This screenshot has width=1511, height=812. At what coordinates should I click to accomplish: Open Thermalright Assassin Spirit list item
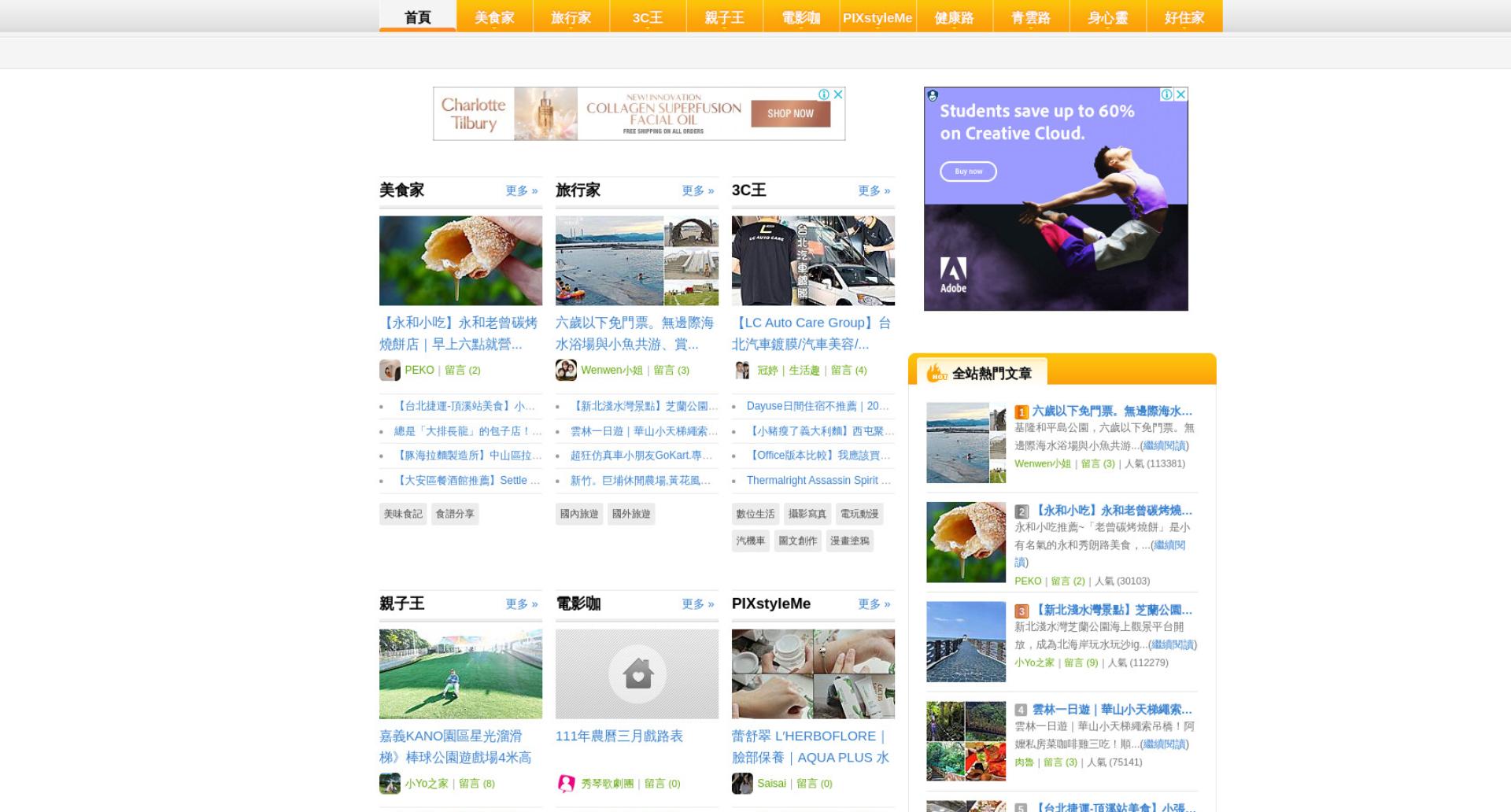pos(819,480)
